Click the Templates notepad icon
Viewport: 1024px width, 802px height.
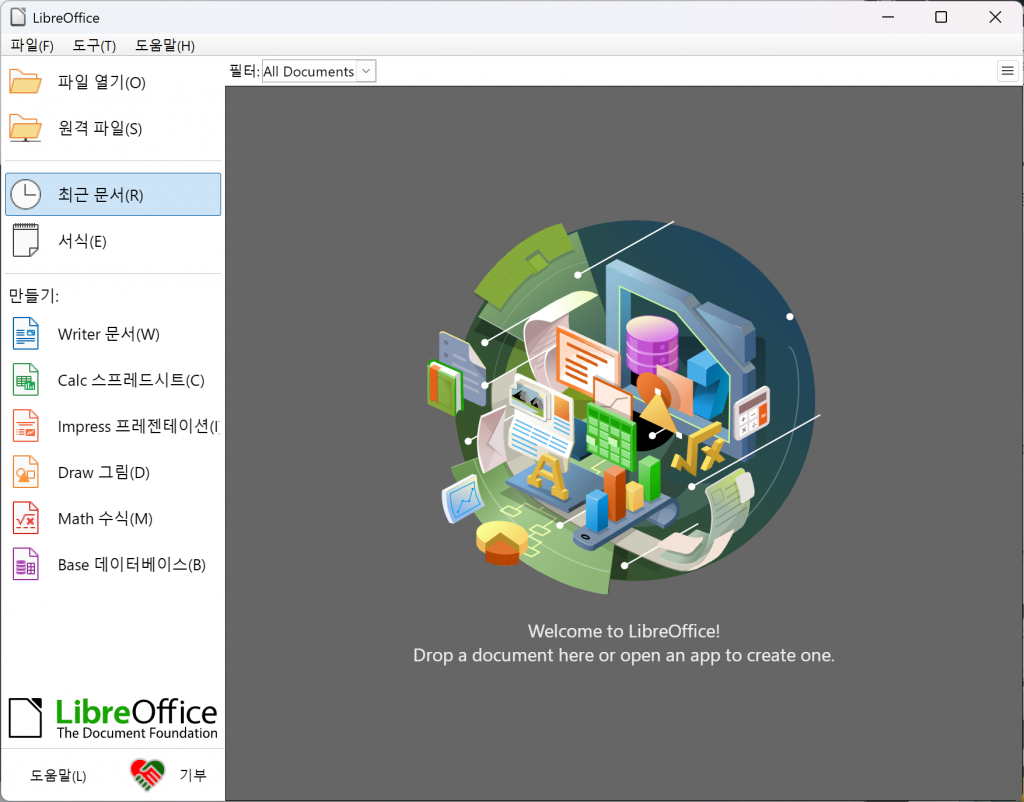[x=26, y=240]
